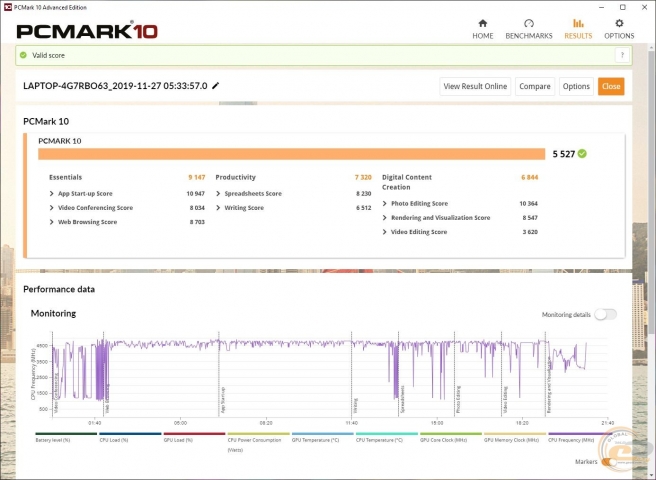Click the CPU Load (%) legend swatch
The image size is (656, 480).
click(130, 434)
